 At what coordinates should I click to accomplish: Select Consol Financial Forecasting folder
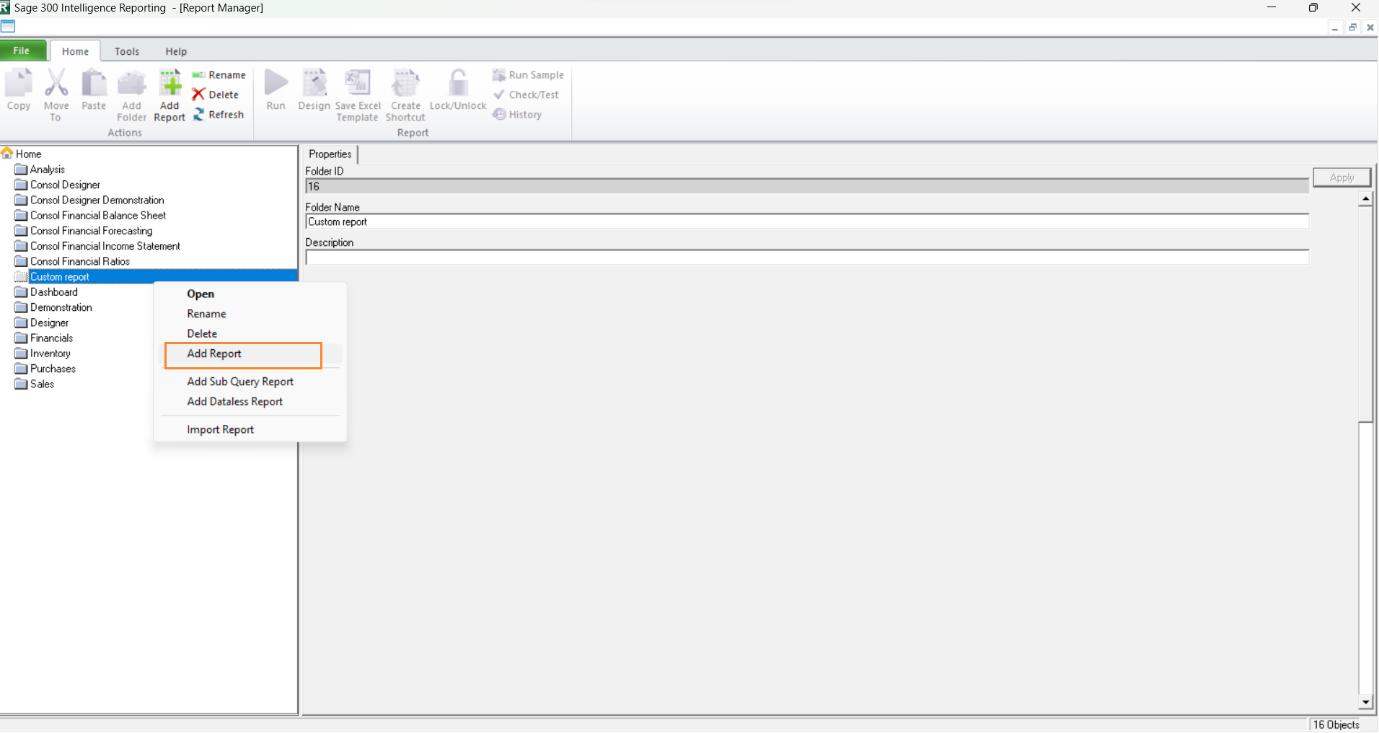(x=91, y=231)
